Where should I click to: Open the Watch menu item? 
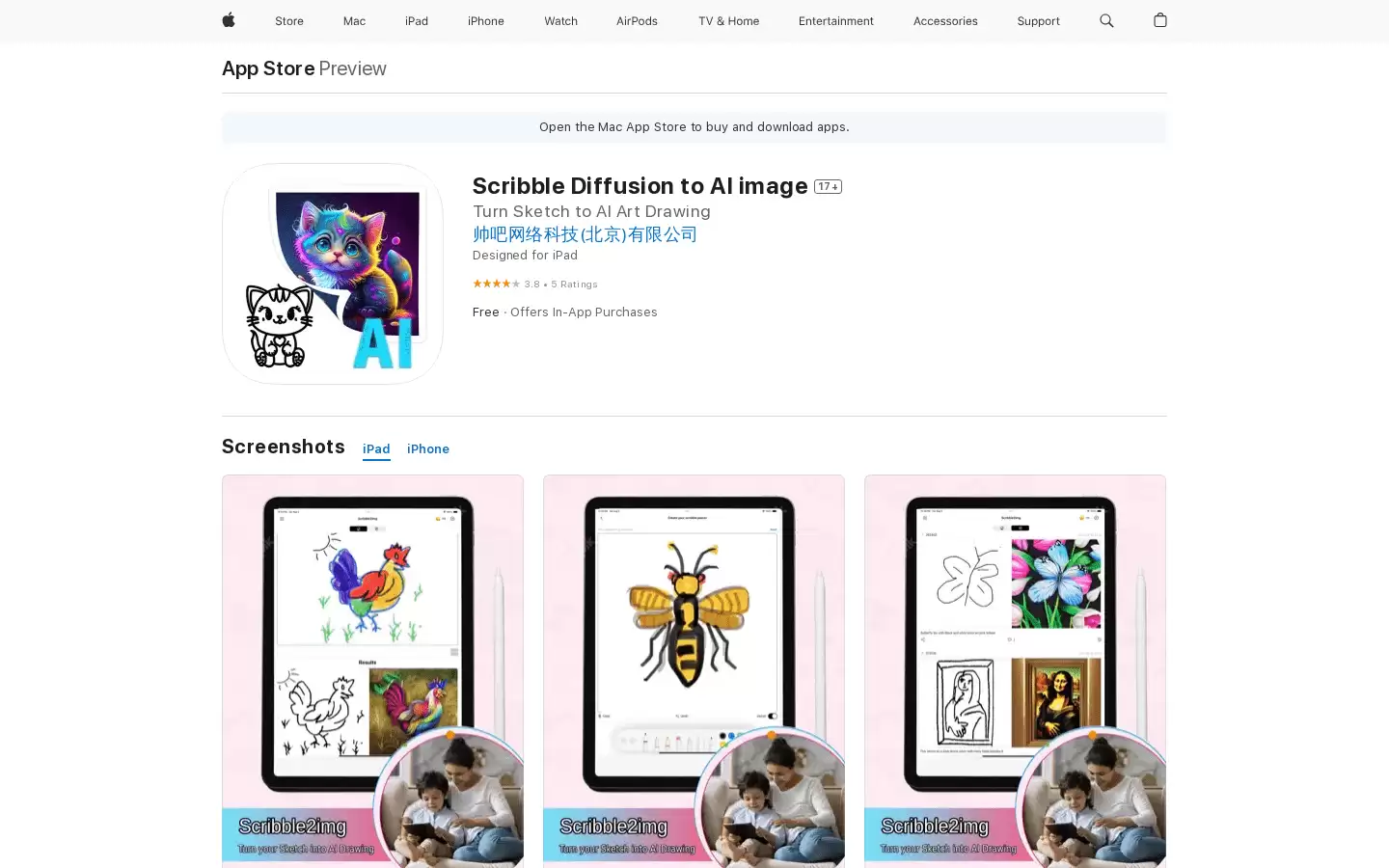(560, 21)
